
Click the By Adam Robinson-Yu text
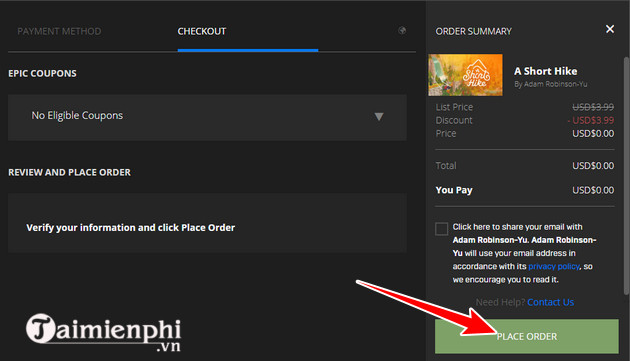tap(550, 84)
